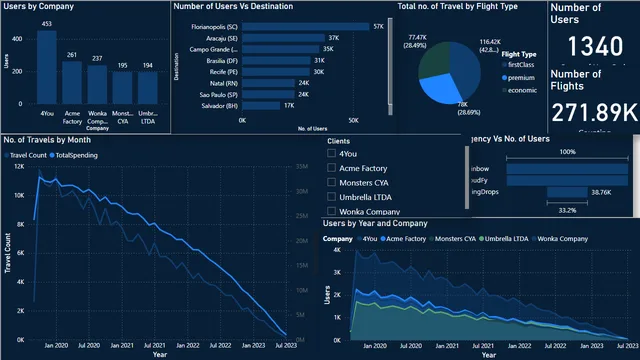The height and width of the screenshot is (360, 640).
Task: Click the Natal (RN) destination bar
Action: pyautogui.click(x=268, y=83)
